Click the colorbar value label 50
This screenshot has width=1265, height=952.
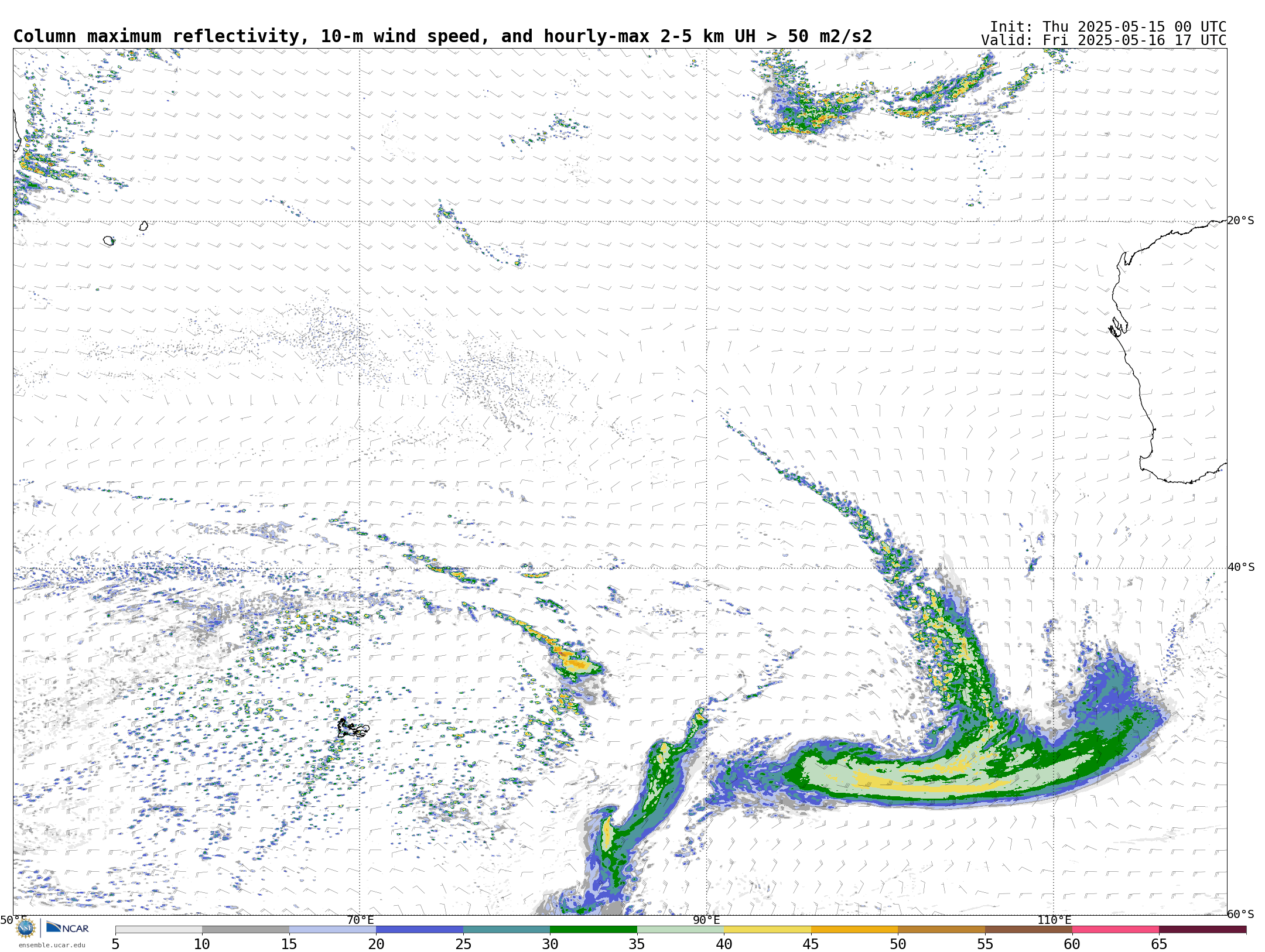coord(898,944)
